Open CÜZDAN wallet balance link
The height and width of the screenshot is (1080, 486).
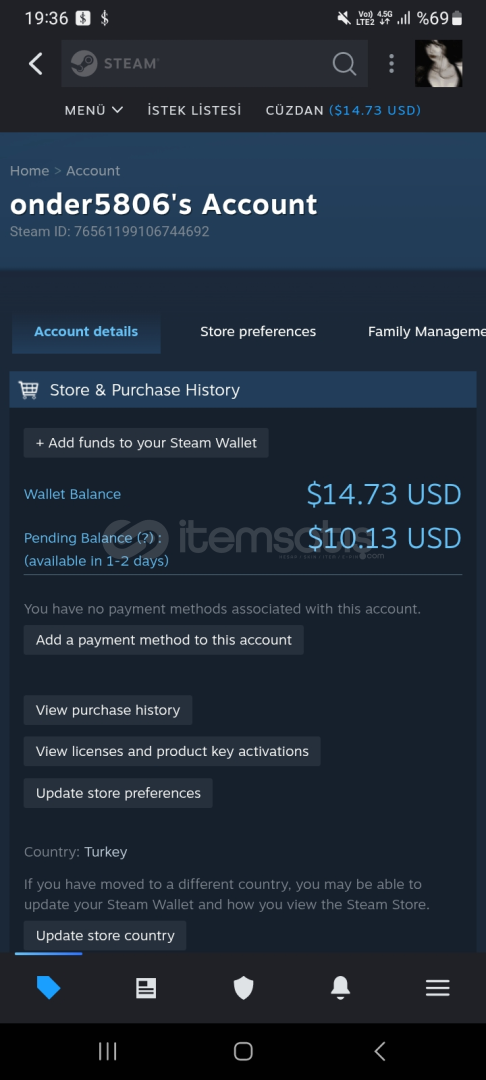[x=344, y=110]
